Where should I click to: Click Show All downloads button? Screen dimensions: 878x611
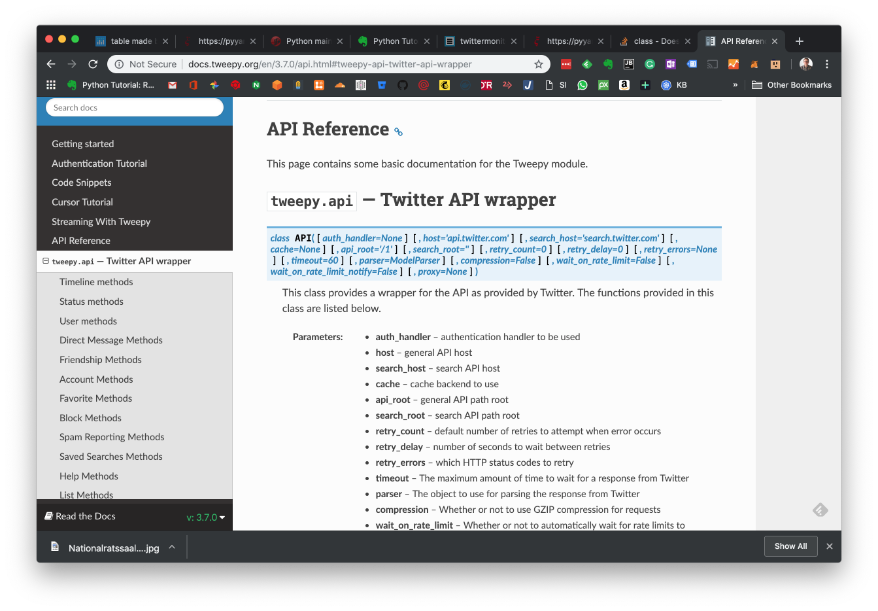click(x=790, y=546)
